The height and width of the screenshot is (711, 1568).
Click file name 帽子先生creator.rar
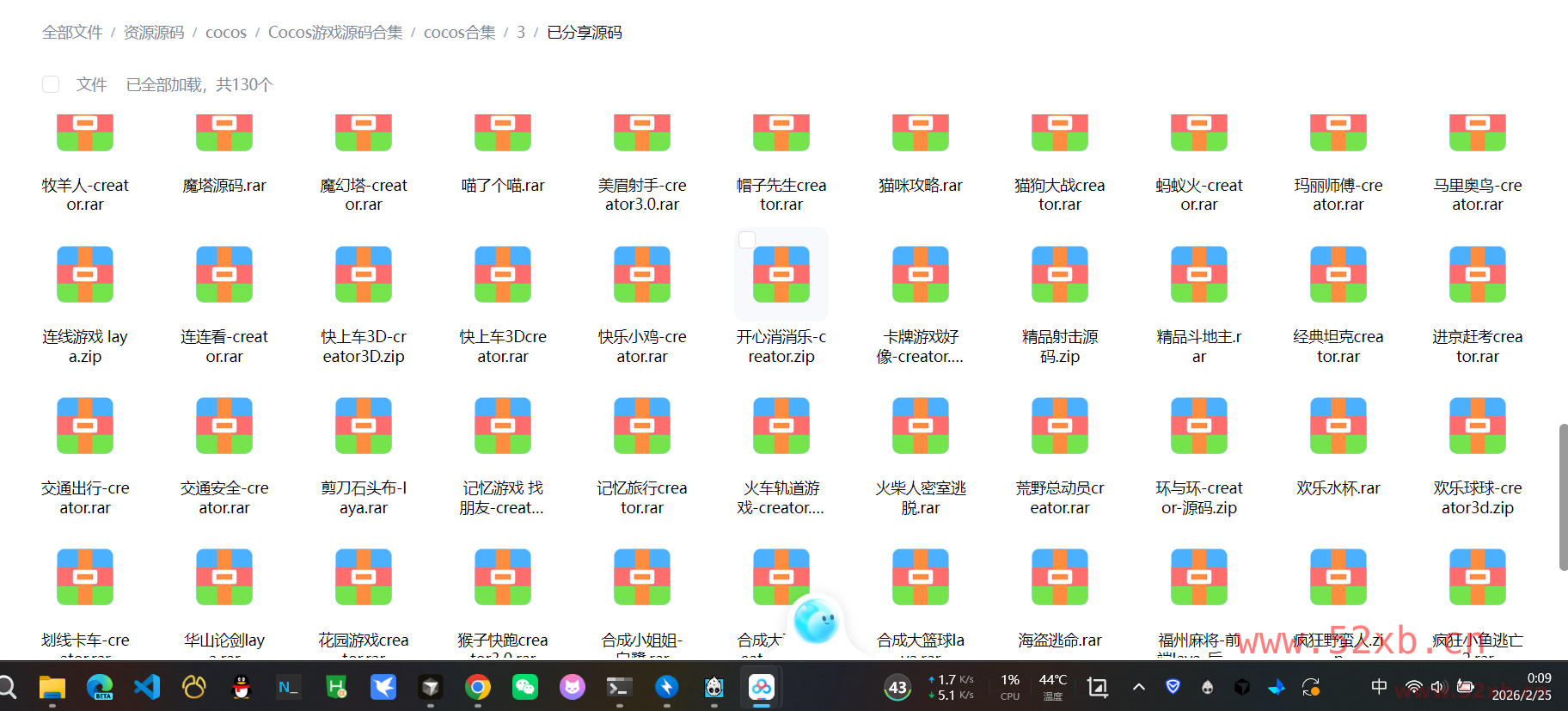click(x=781, y=195)
